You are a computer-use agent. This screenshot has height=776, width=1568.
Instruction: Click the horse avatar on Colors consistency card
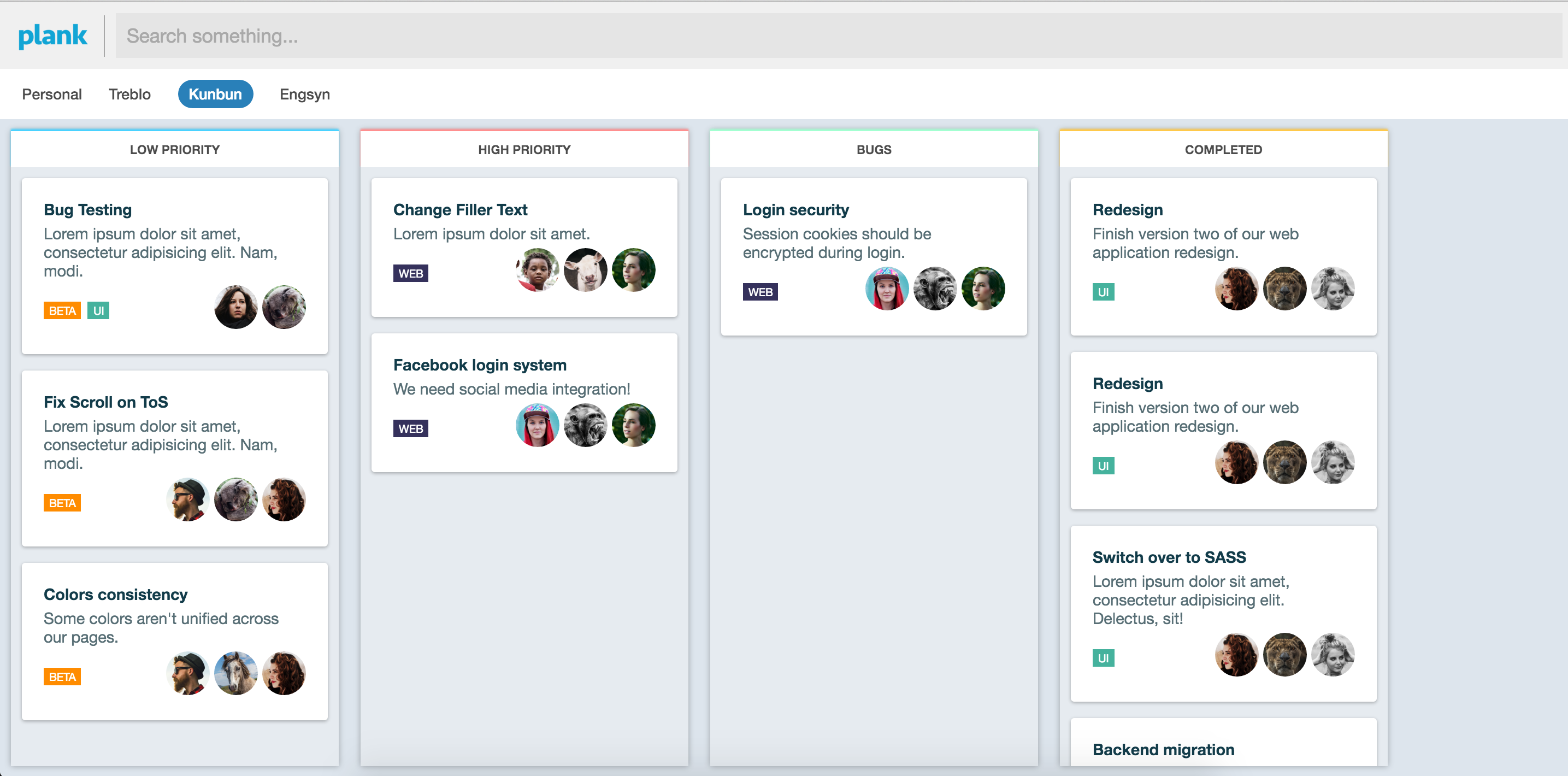click(235, 673)
